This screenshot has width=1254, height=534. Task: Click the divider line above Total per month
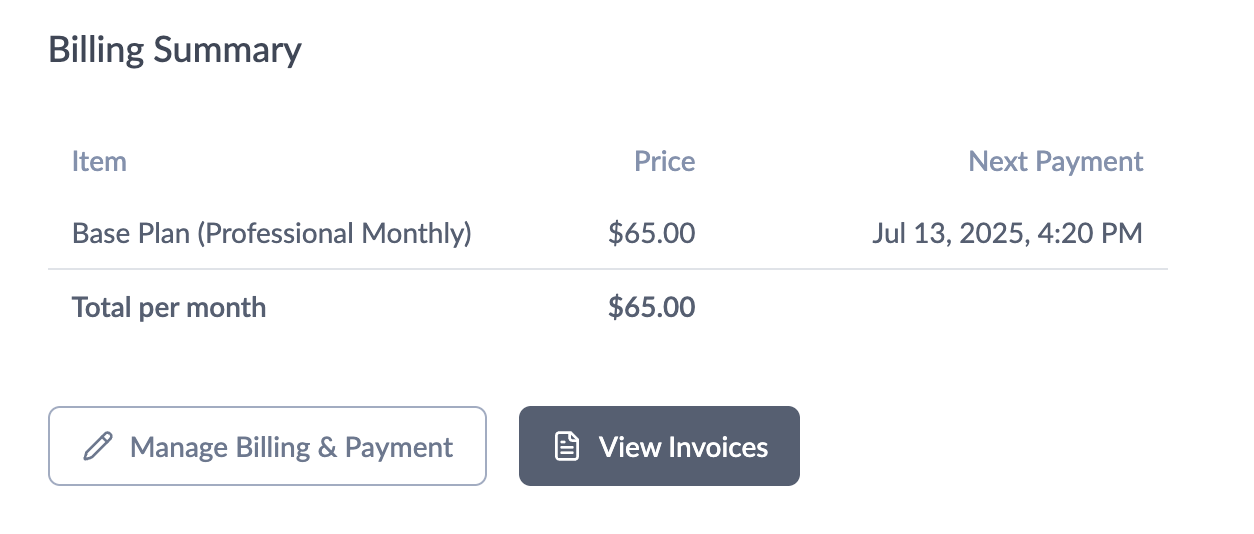608,269
